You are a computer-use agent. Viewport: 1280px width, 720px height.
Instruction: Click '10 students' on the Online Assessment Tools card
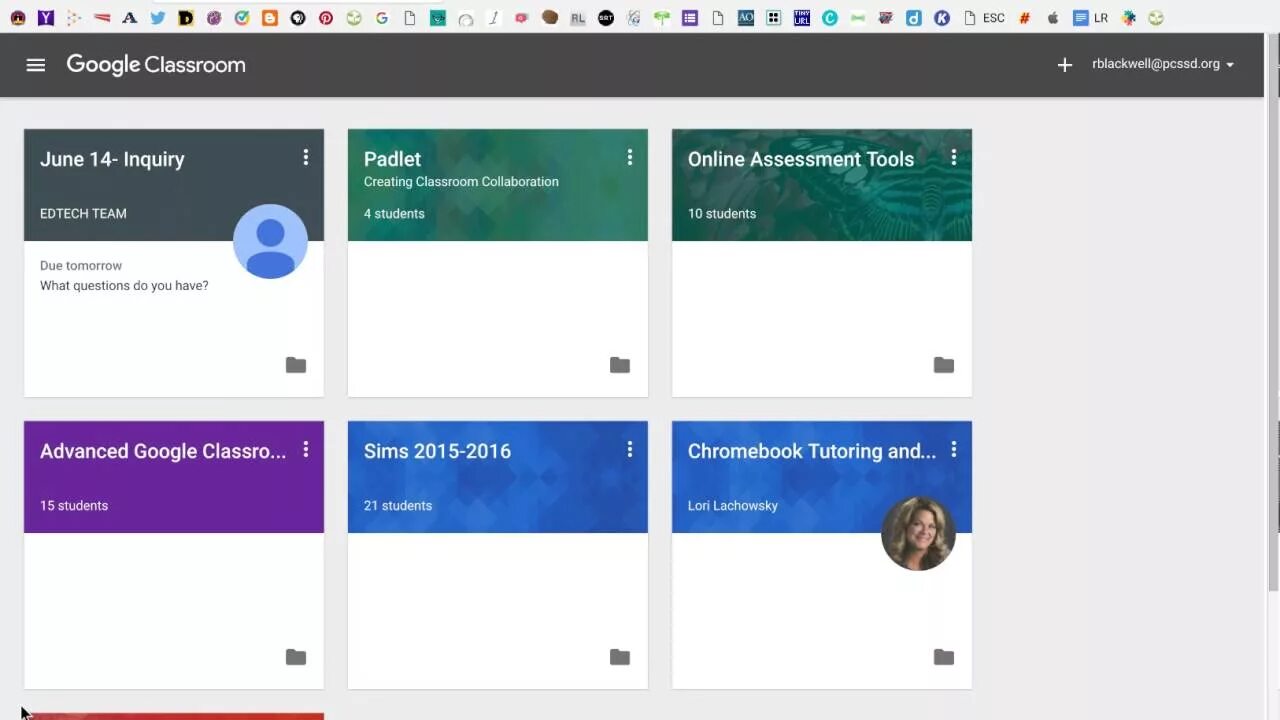[722, 213]
